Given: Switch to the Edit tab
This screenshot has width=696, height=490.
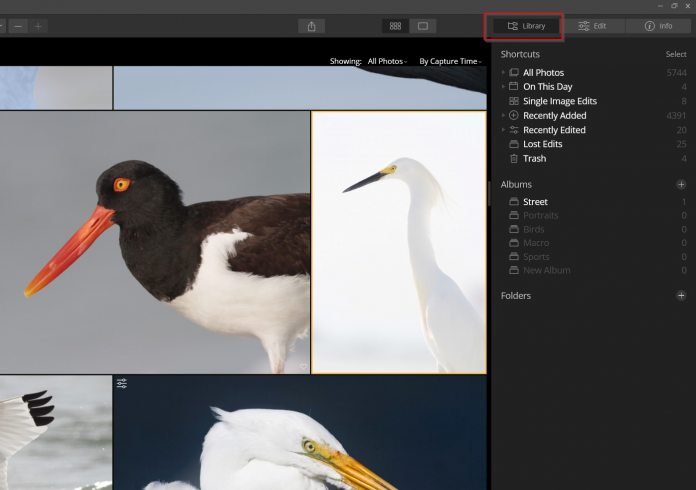Looking at the screenshot, I should coord(592,26).
